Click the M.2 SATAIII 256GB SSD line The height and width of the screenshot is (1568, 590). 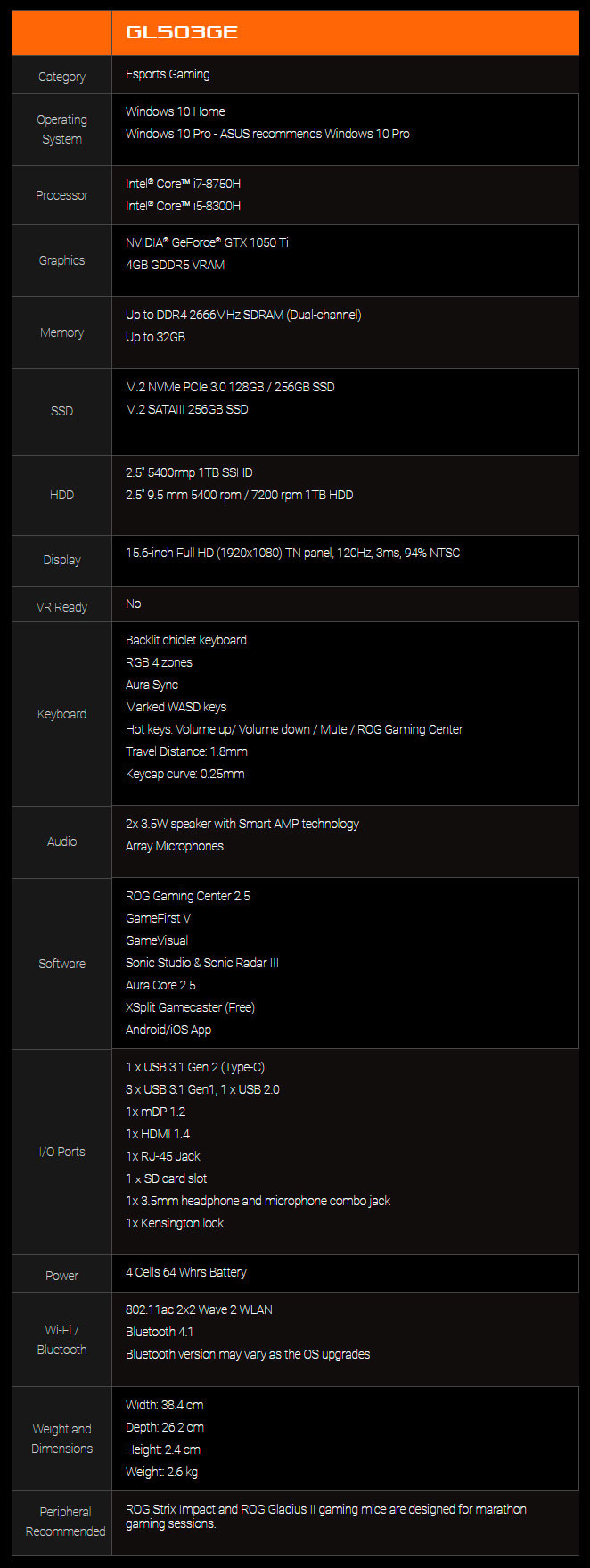click(x=186, y=409)
